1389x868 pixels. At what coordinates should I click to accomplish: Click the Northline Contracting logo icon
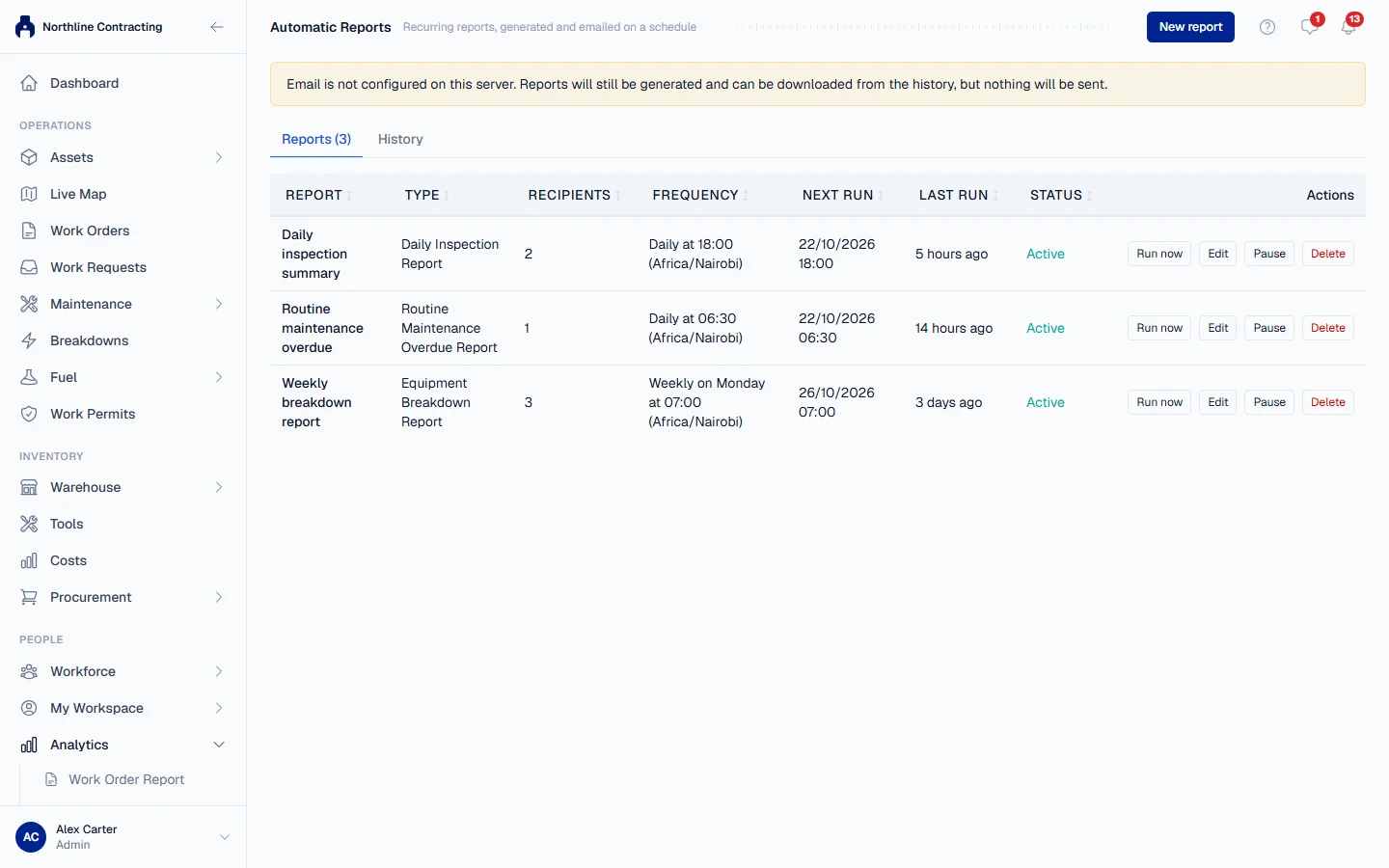click(25, 27)
